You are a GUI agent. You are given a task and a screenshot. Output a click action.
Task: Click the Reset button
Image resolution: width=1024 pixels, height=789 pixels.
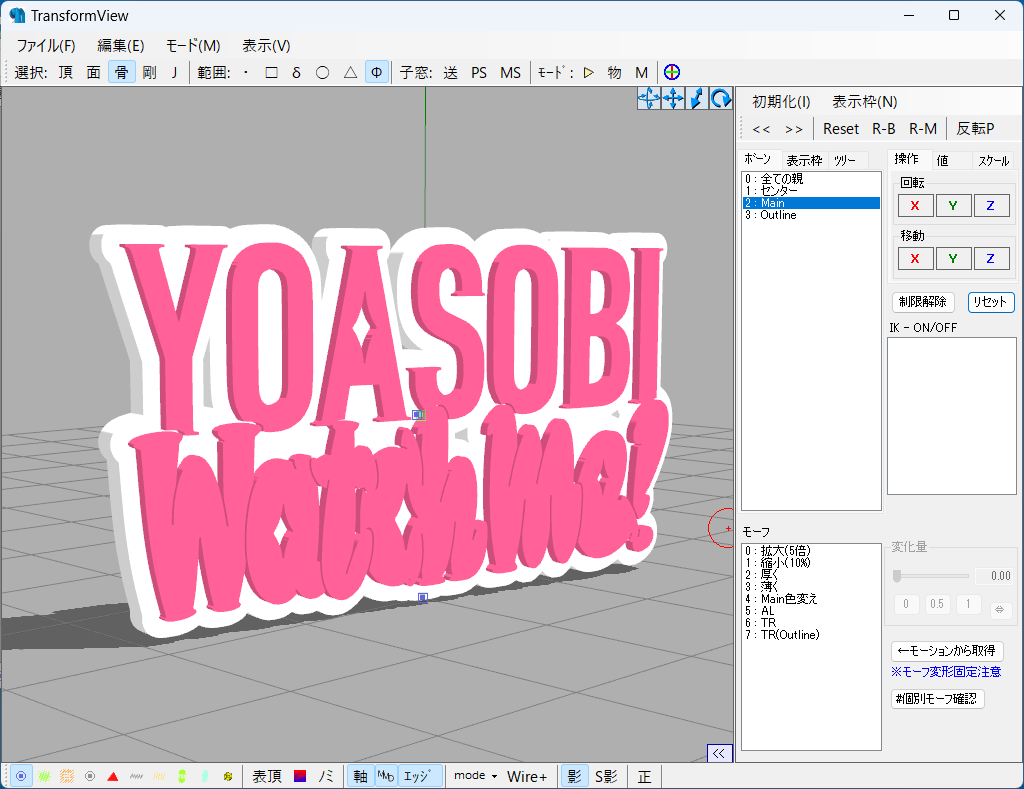click(x=841, y=129)
